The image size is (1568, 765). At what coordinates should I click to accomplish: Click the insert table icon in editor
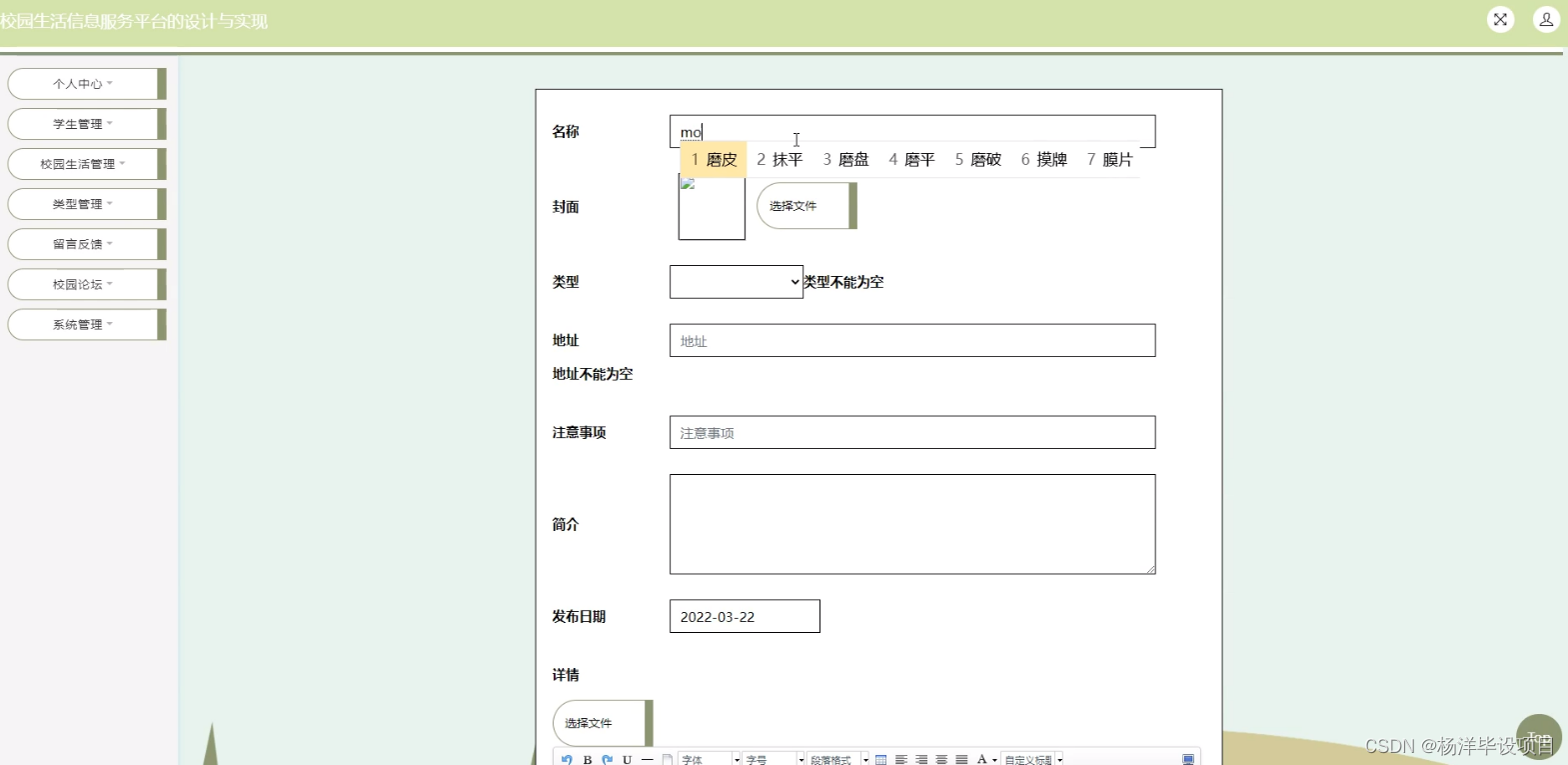[x=880, y=760]
